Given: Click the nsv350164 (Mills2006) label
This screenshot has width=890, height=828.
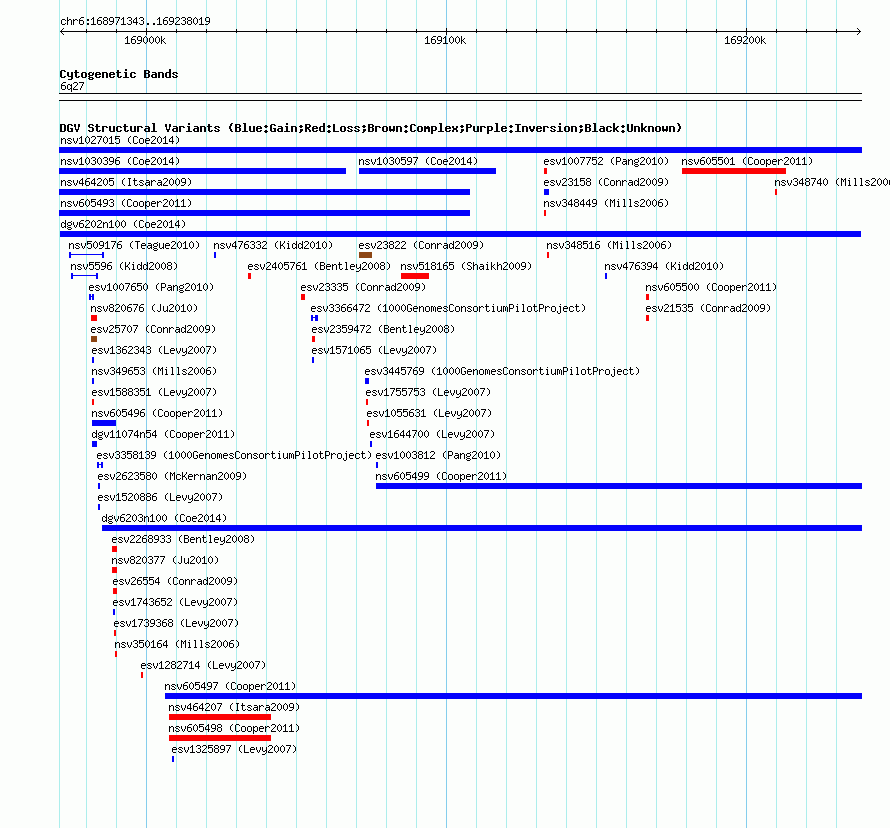Looking at the screenshot, I should point(178,644).
